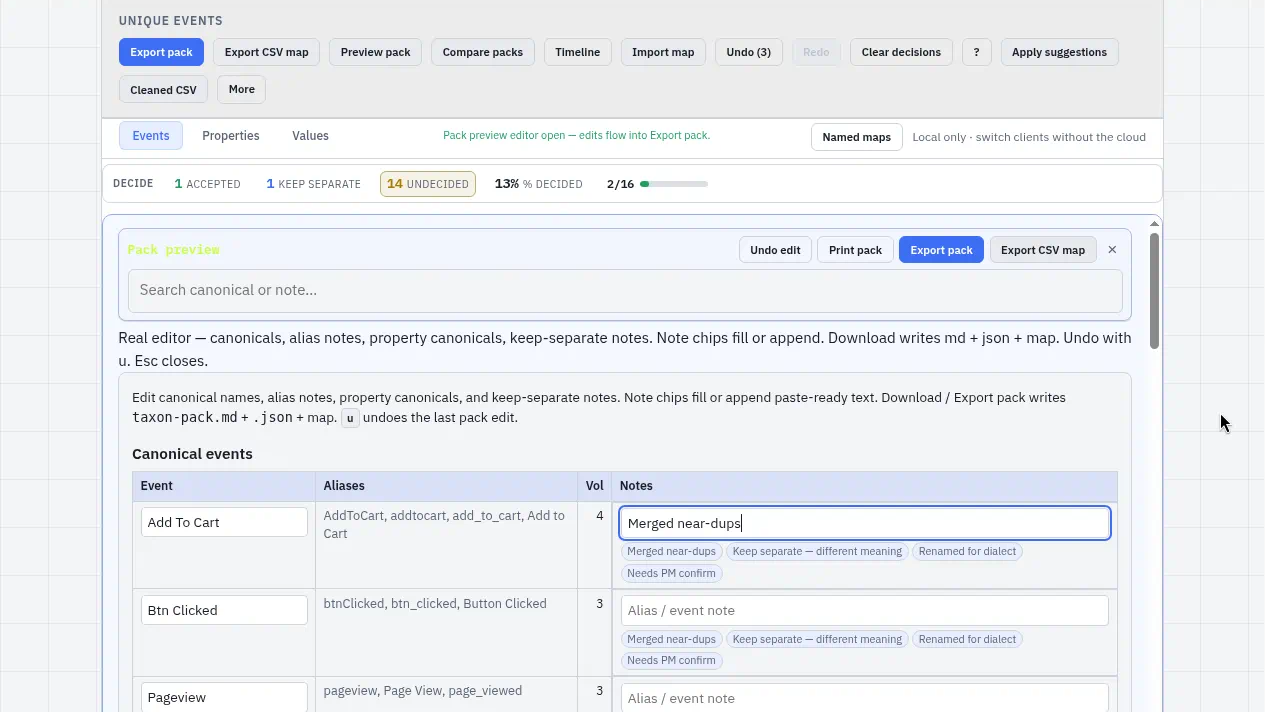Open the More options menu
This screenshot has height=712, width=1265.
click(241, 90)
